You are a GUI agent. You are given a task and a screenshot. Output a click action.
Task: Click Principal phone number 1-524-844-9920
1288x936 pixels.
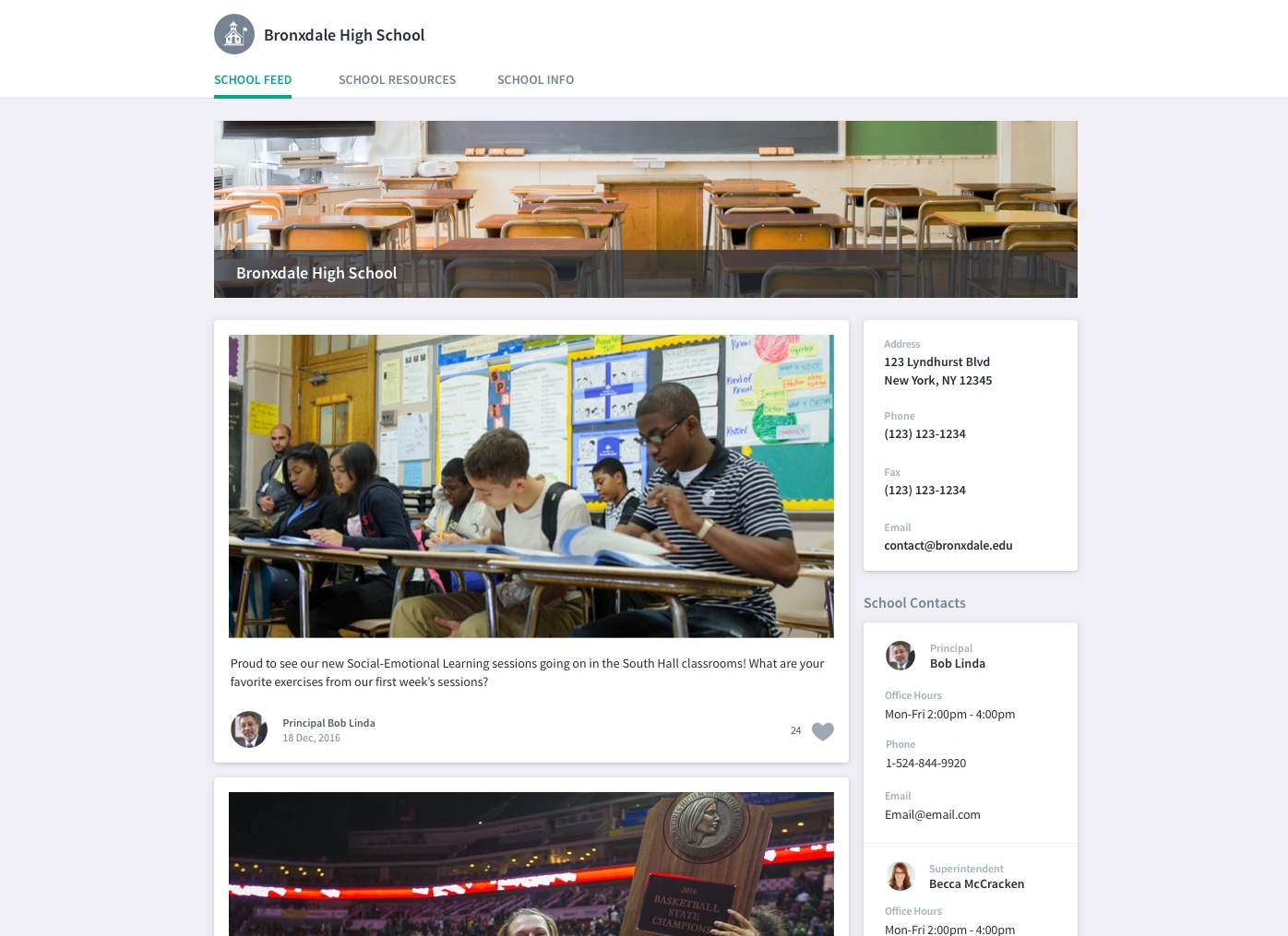pyautogui.click(x=925, y=764)
